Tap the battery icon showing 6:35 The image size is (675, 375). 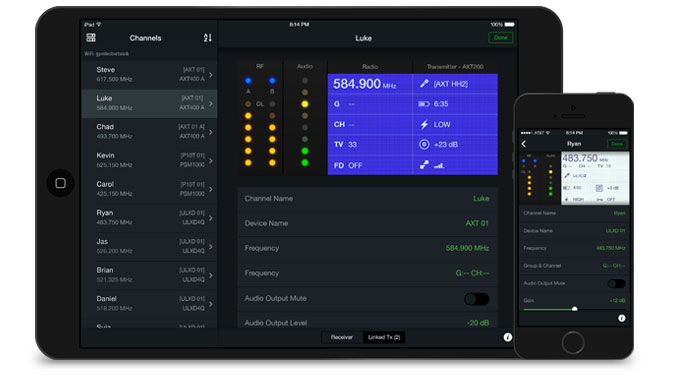tap(424, 104)
